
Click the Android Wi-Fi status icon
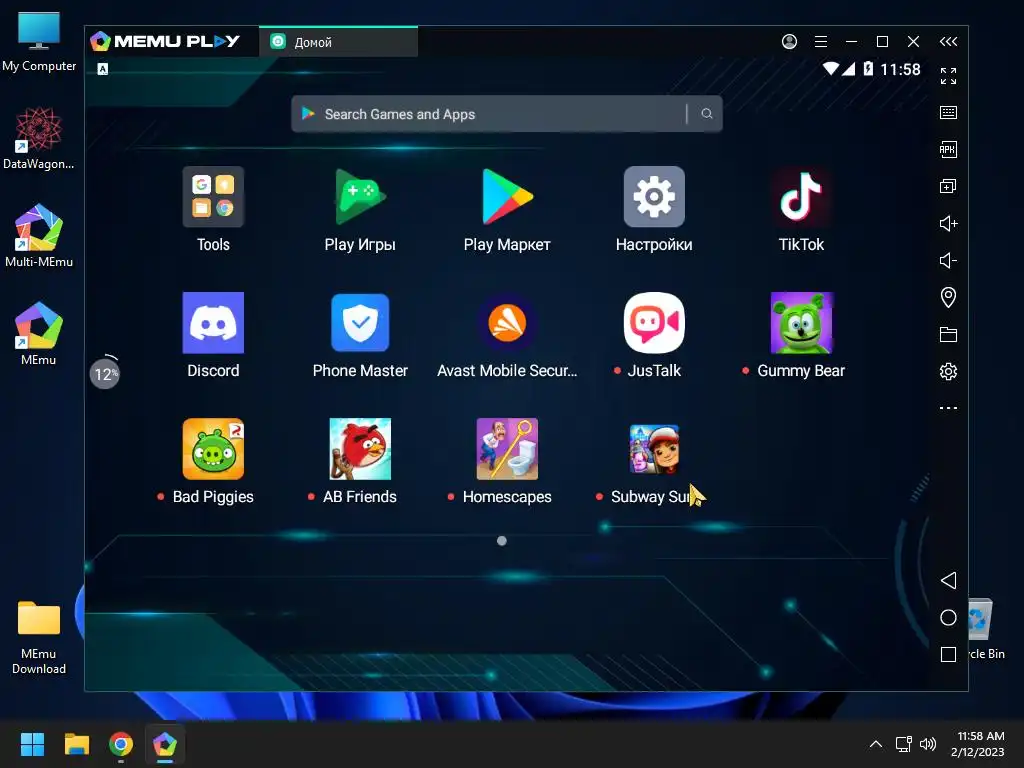click(831, 68)
